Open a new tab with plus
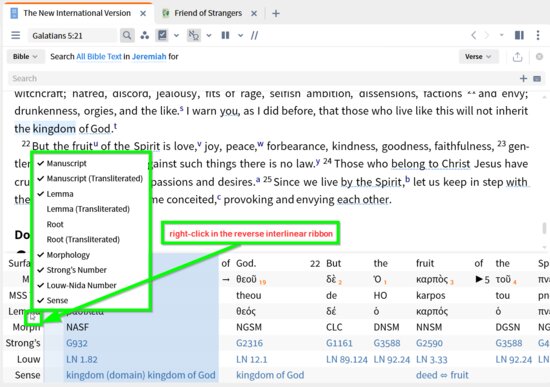The width and height of the screenshot is (550, 387). [x=276, y=13]
